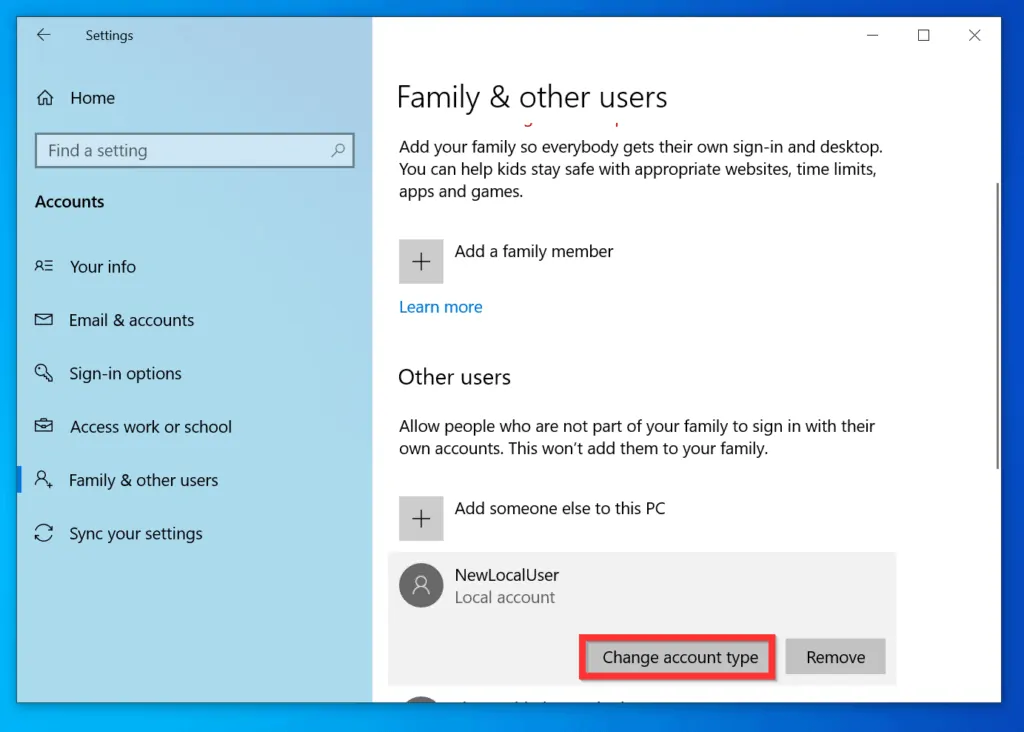Close the Settings window
This screenshot has height=732, width=1024.
pos(974,35)
